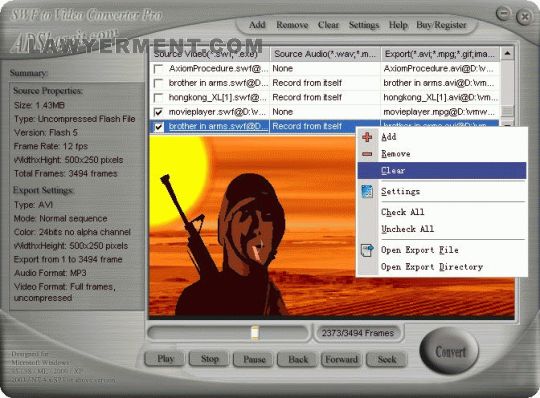540x398 pixels.
Task: Click the Mode: Normal sequence text
Action: (60, 219)
